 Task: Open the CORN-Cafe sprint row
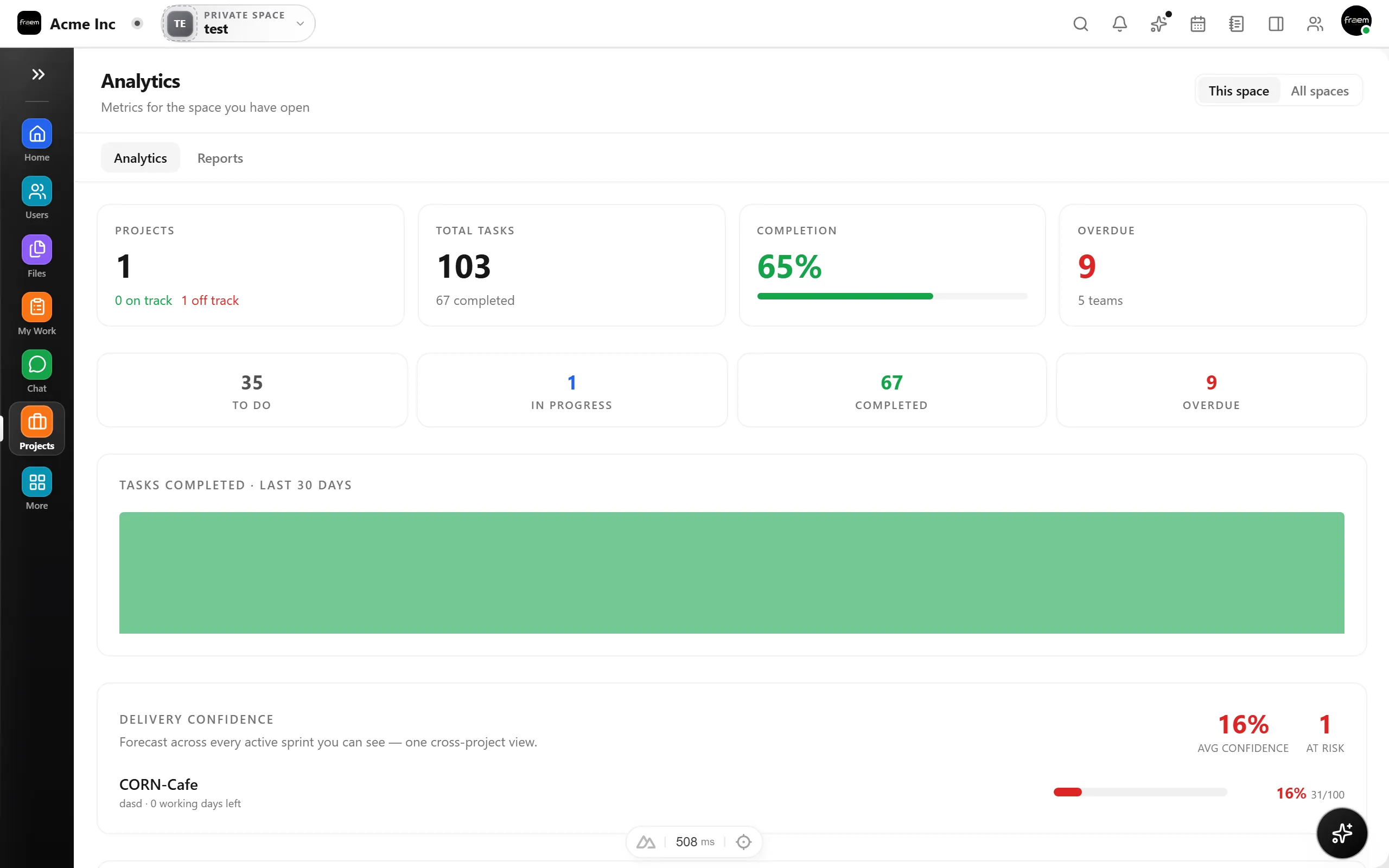(x=731, y=793)
